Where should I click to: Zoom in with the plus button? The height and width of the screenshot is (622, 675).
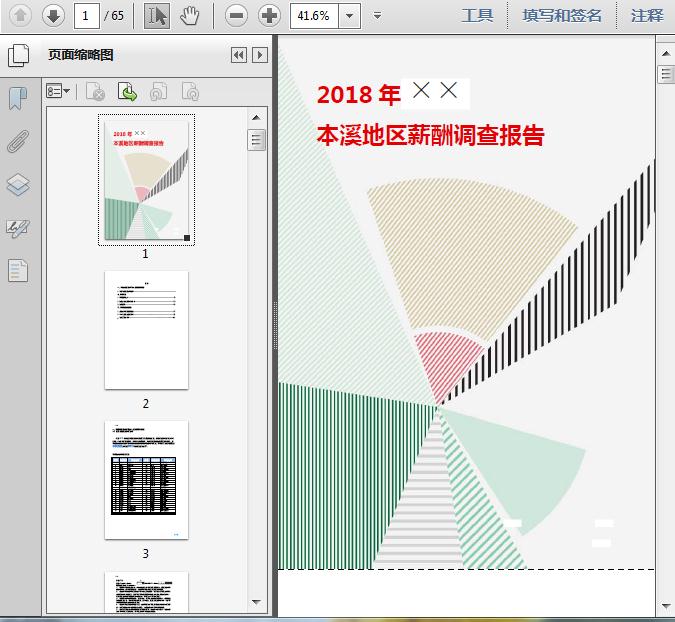click(x=269, y=16)
